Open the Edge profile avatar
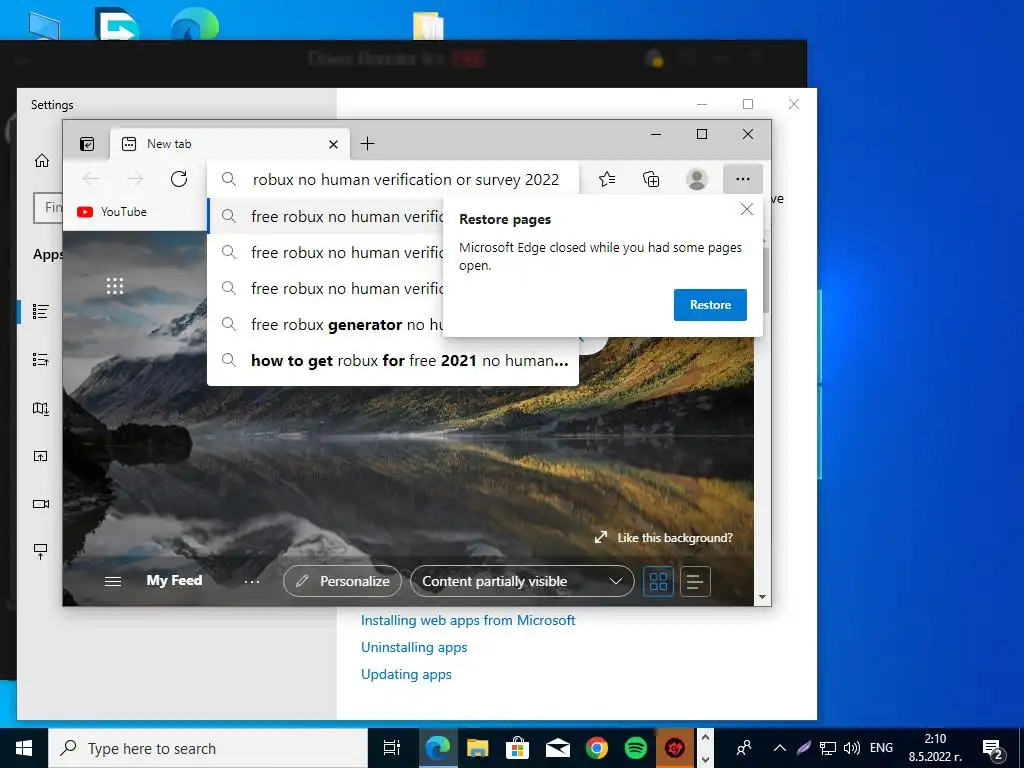The image size is (1024, 768). [697, 179]
